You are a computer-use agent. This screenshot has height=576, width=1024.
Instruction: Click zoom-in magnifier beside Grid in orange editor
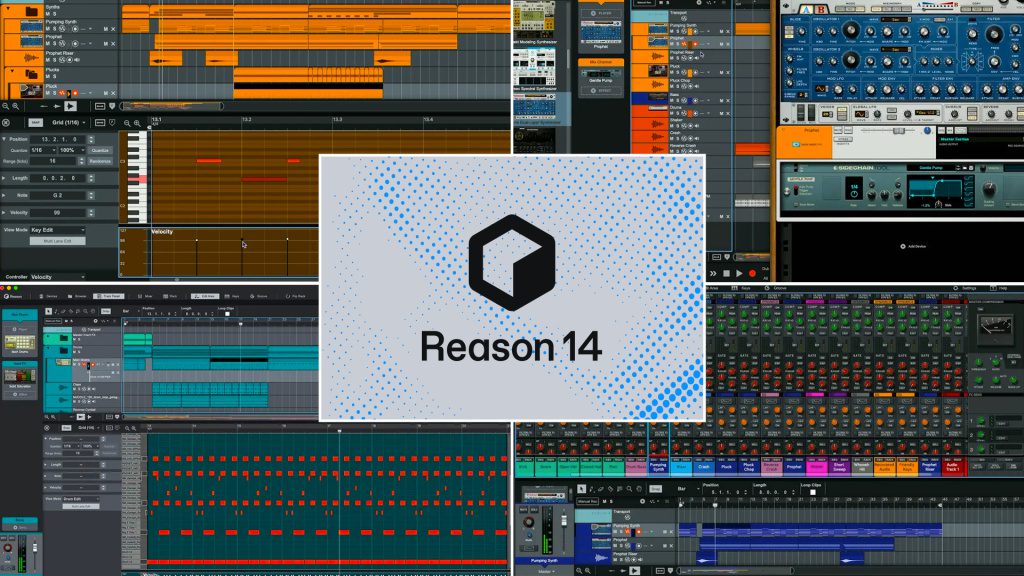click(137, 123)
